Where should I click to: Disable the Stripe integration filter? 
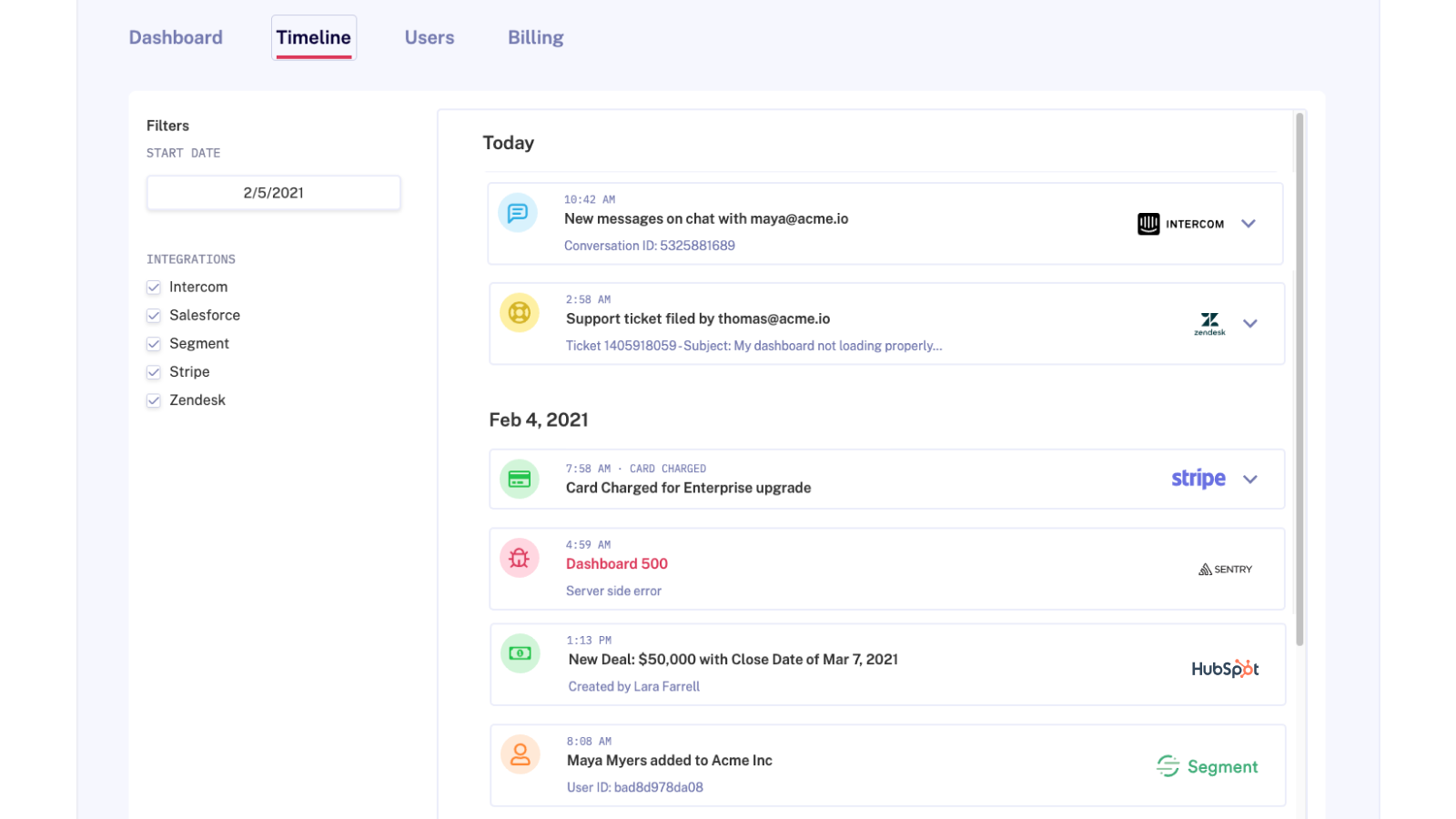pyautogui.click(x=154, y=372)
